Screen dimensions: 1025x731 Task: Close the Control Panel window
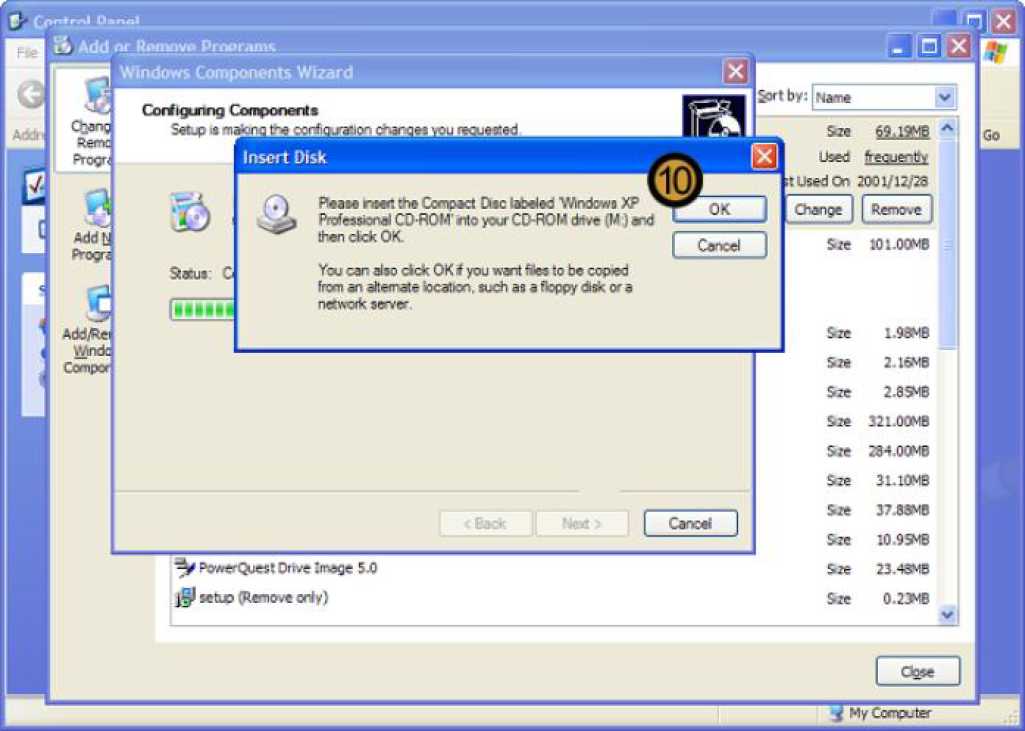1003,22
